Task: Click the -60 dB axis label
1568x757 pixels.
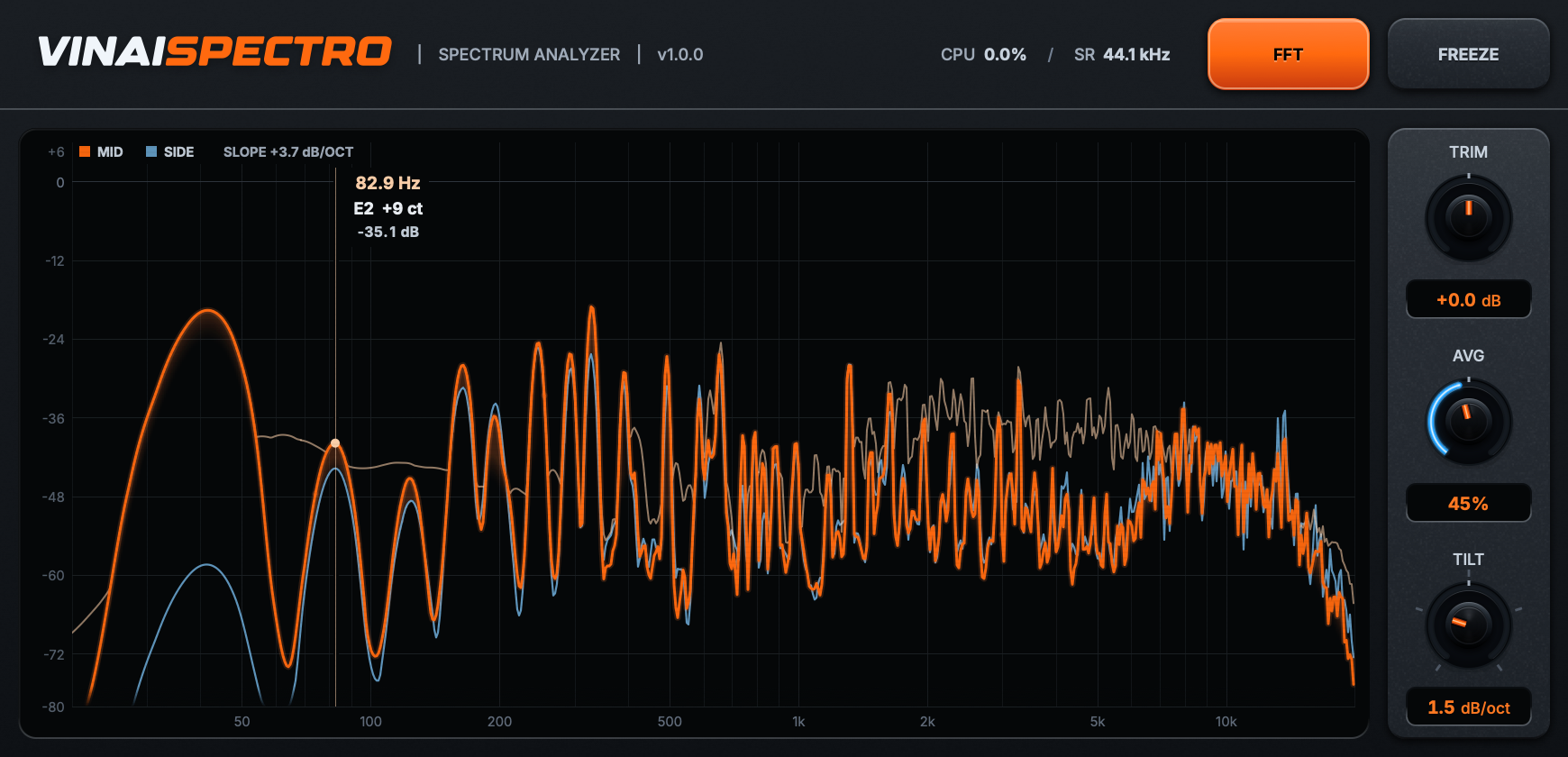Action: [54, 576]
